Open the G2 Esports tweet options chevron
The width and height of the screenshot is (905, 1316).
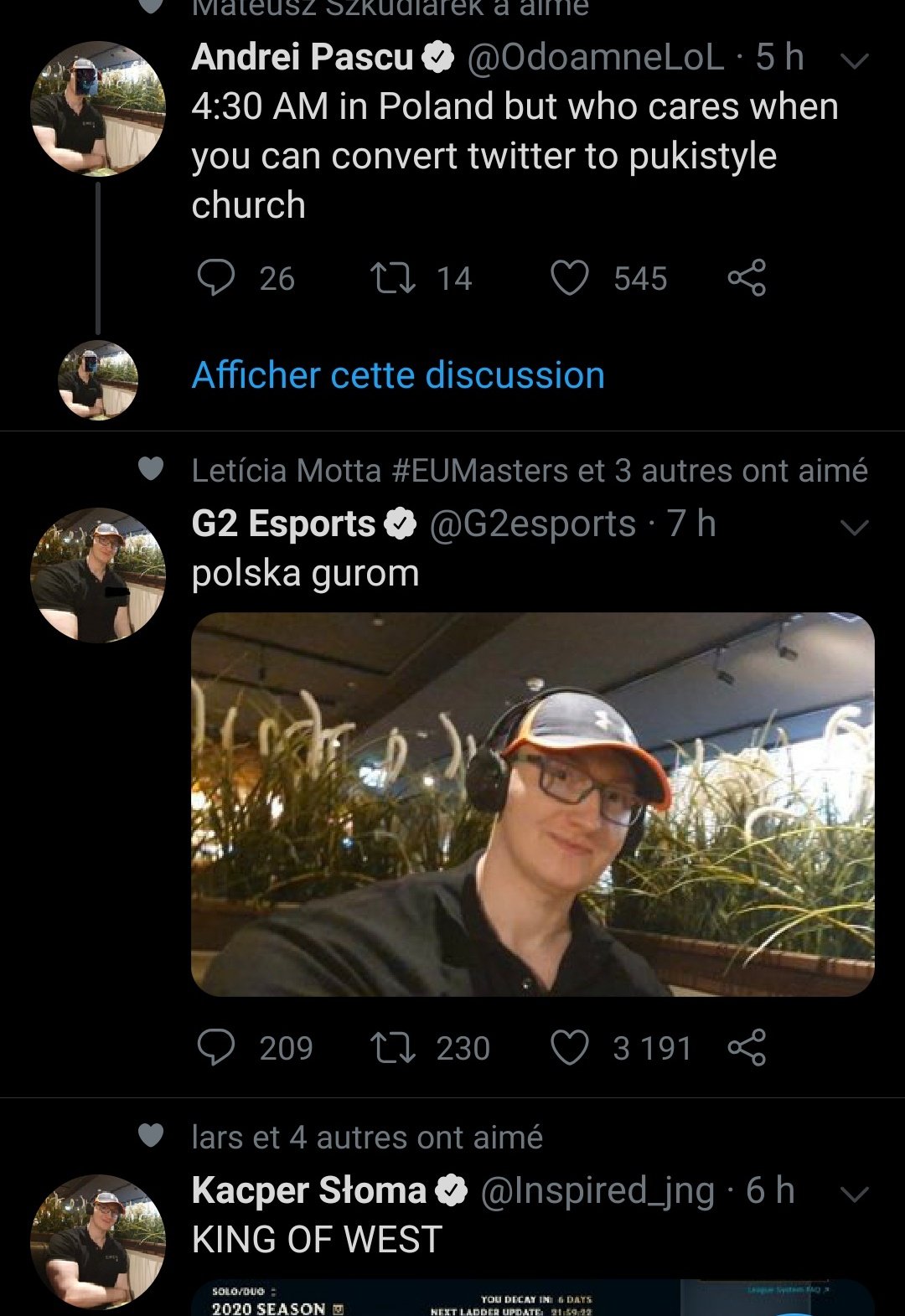coord(854,527)
